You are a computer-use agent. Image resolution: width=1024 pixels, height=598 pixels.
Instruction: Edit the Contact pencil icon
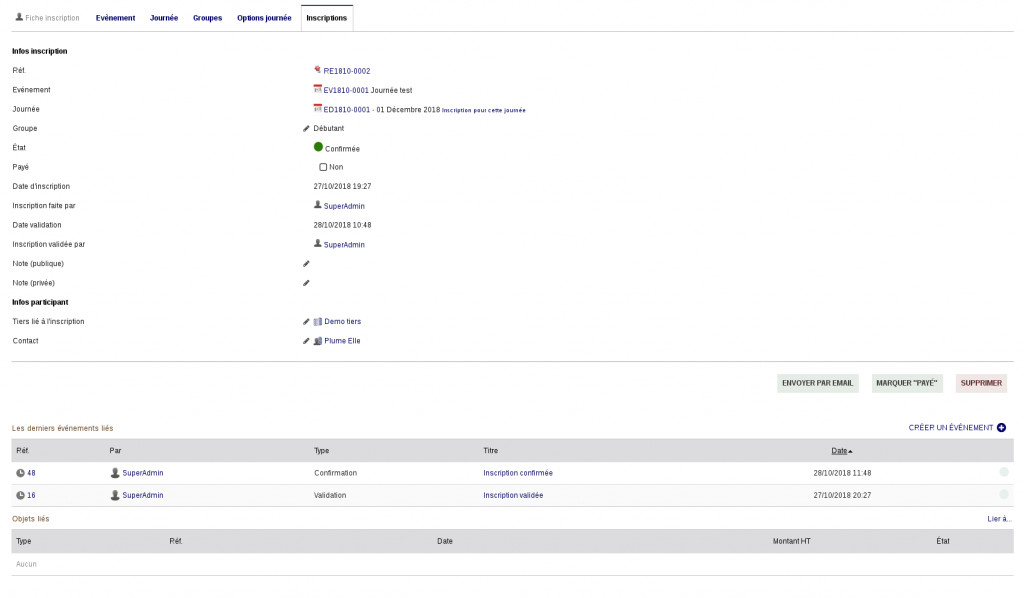click(306, 341)
